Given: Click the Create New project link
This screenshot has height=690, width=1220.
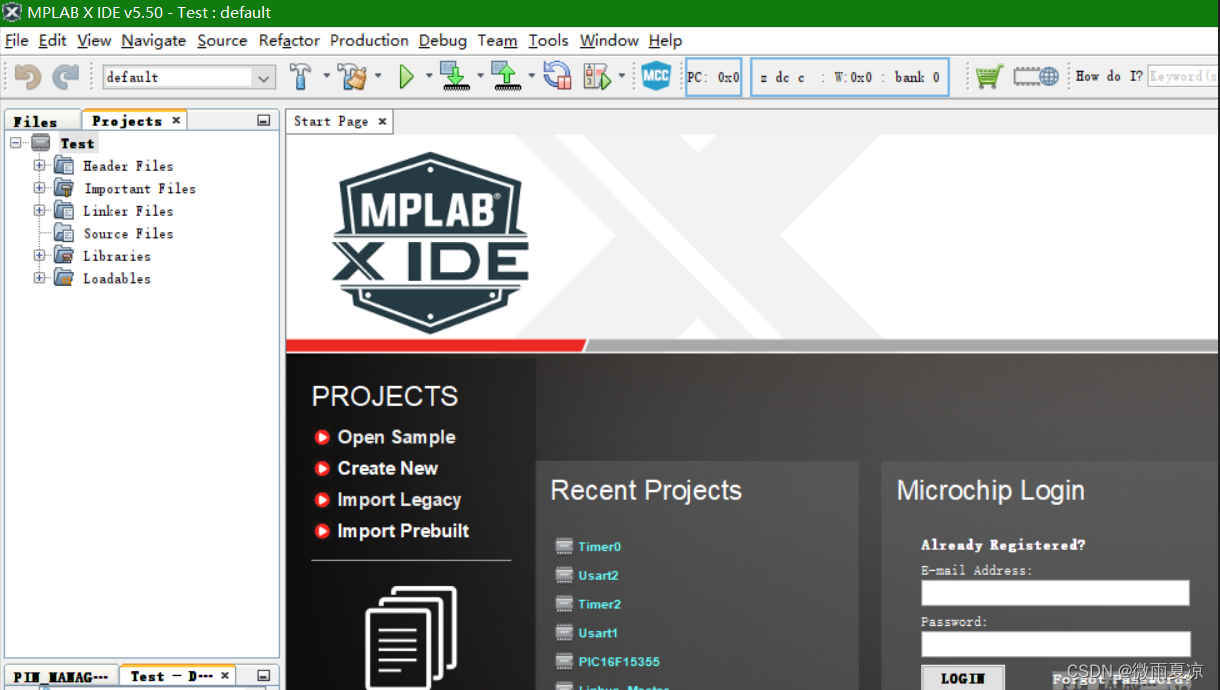Looking at the screenshot, I should tap(388, 468).
